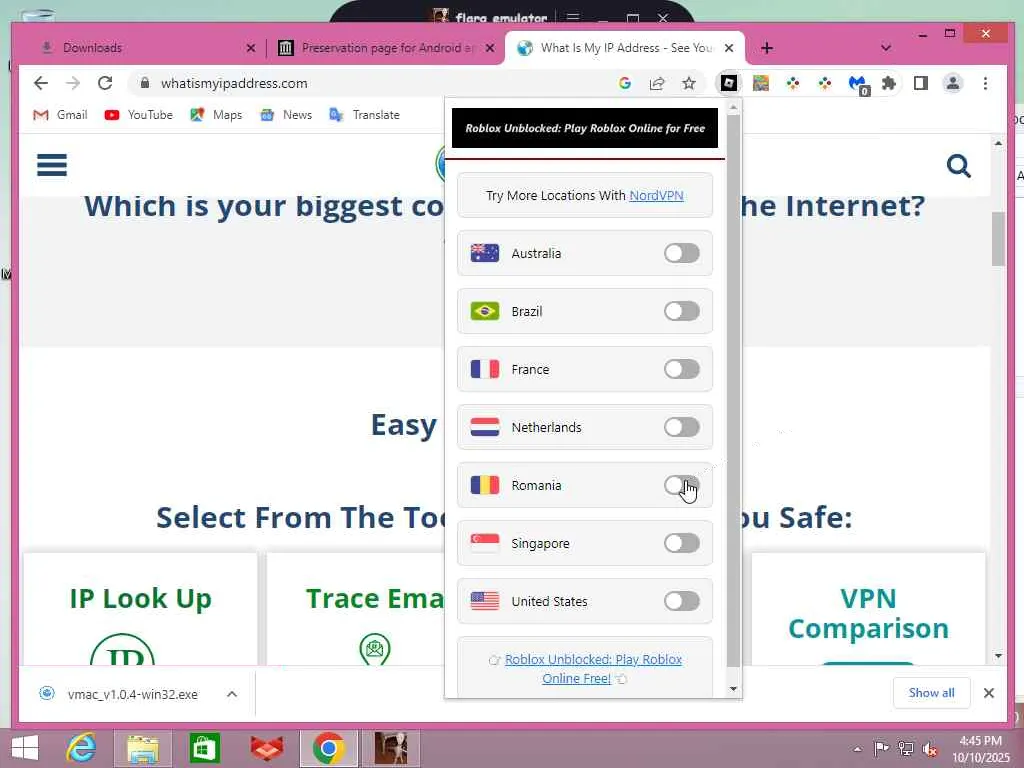1024x768 pixels.
Task: Click the VPN Comparison card
Action: pyautogui.click(x=868, y=609)
